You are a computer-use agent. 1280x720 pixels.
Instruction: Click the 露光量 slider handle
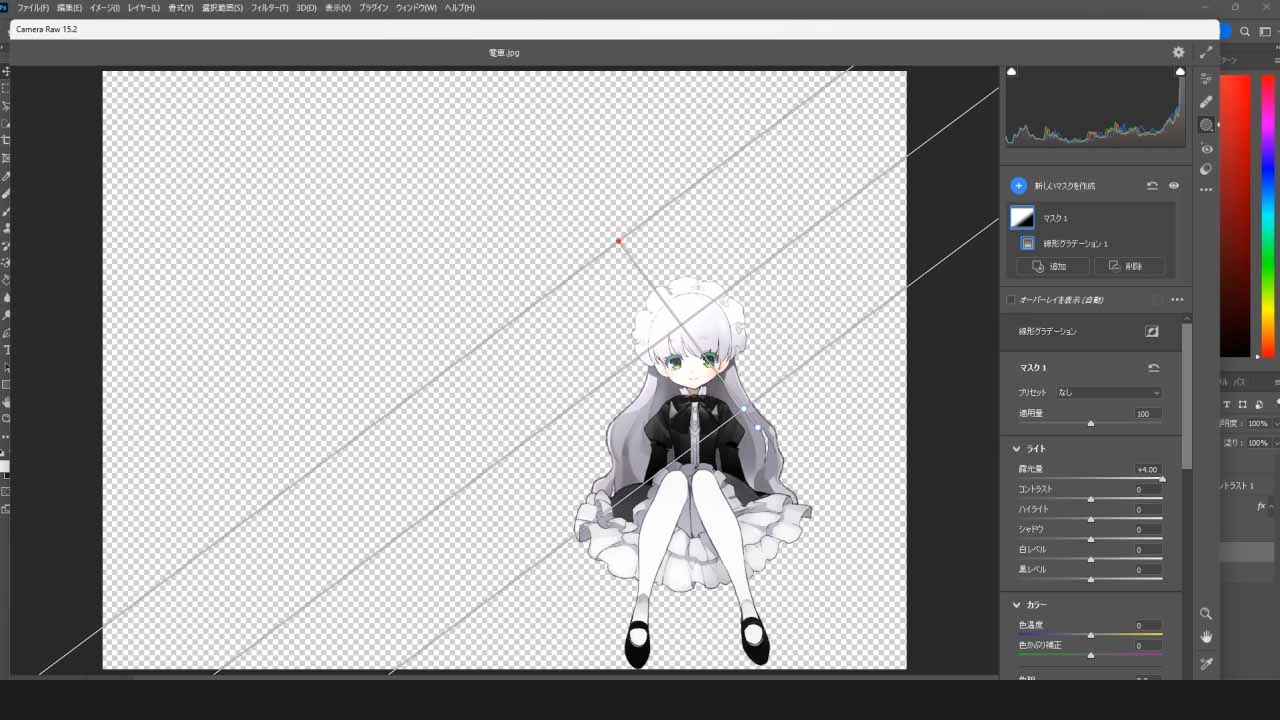click(1162, 479)
